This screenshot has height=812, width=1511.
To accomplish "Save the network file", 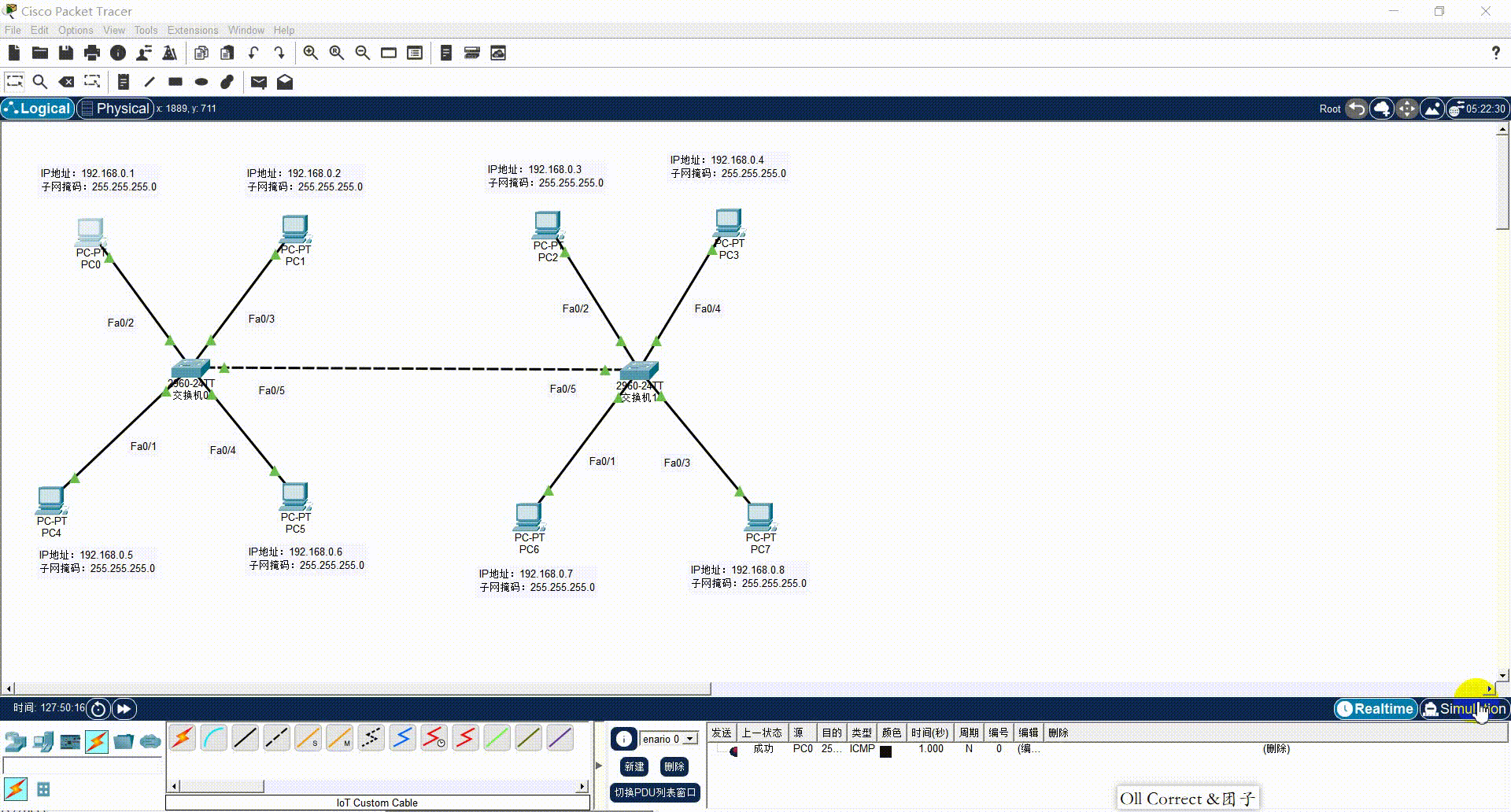I will click(x=66, y=53).
